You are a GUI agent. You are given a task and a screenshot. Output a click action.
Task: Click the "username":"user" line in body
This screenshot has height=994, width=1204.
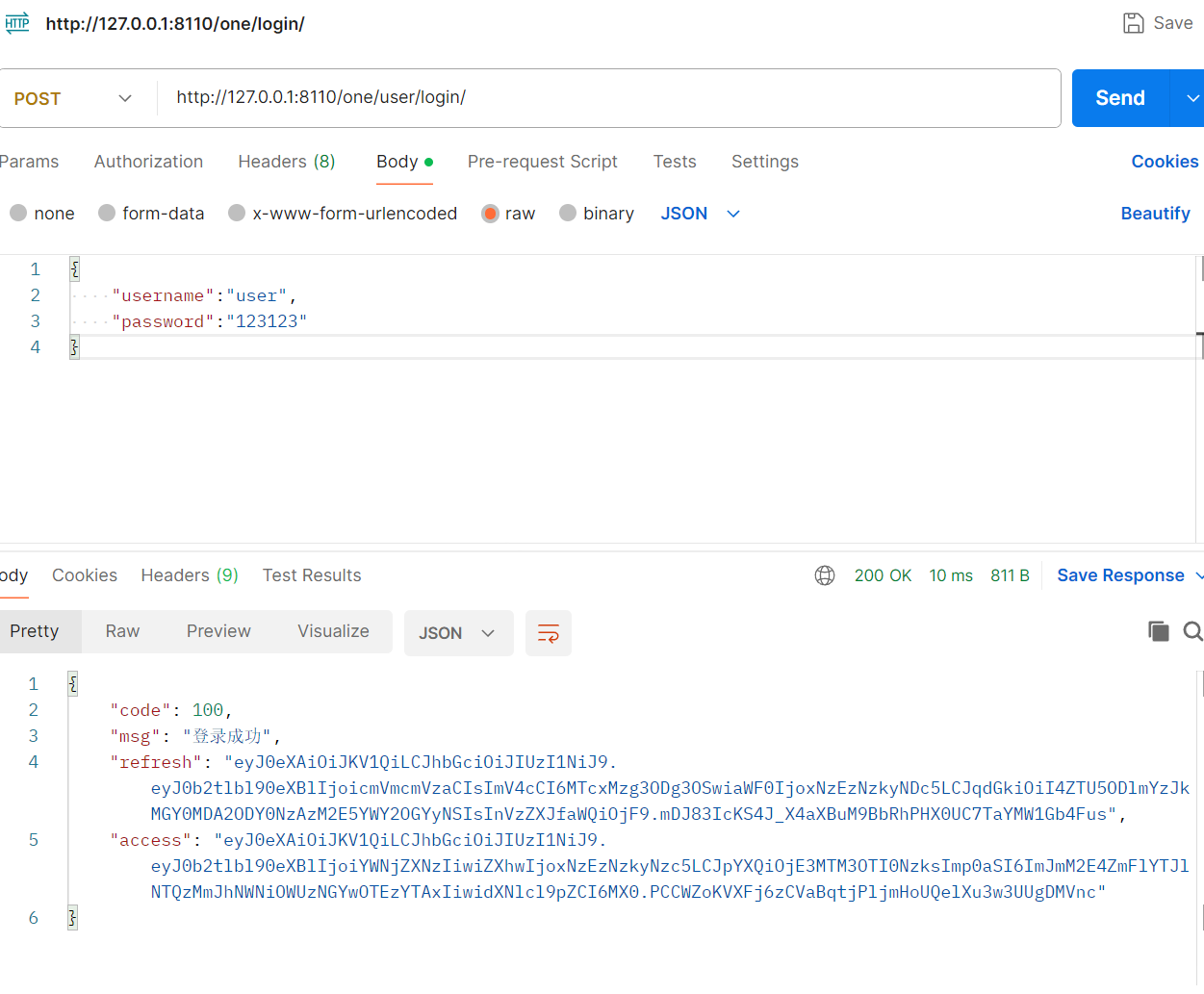pos(204,295)
